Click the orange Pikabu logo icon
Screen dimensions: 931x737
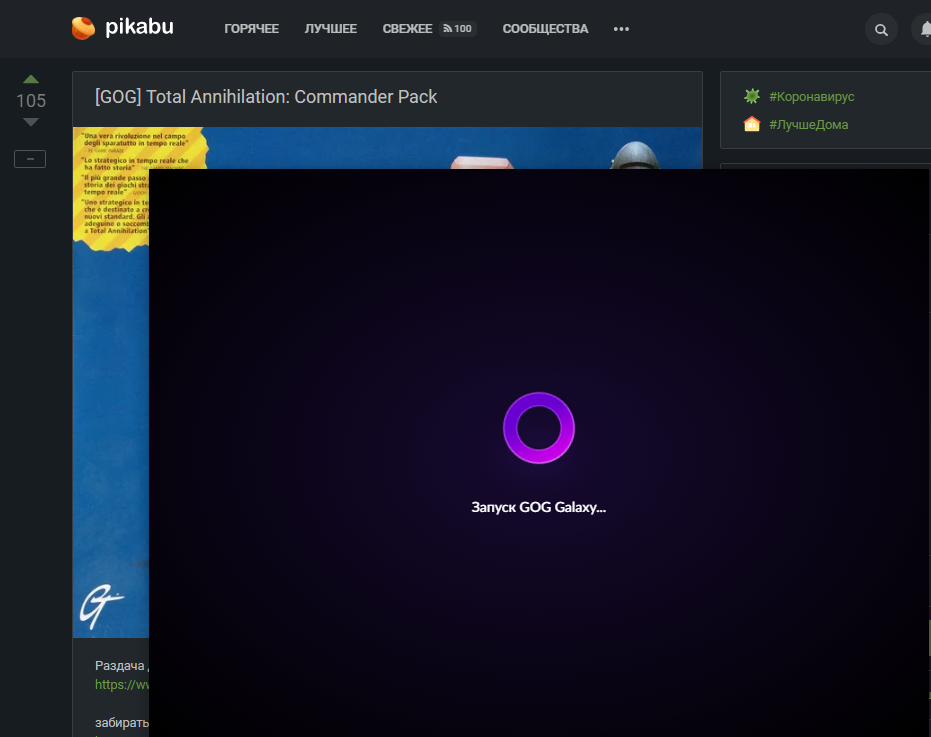pyautogui.click(x=83, y=28)
